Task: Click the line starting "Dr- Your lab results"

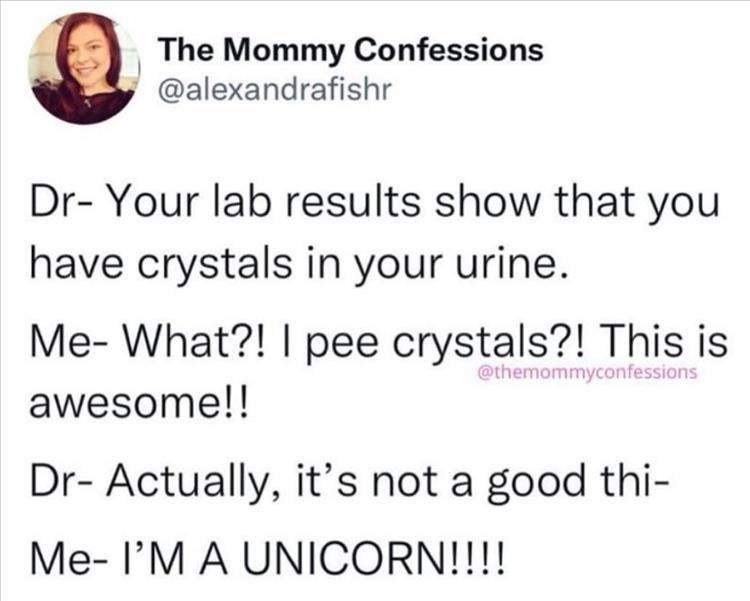Action: [374, 205]
